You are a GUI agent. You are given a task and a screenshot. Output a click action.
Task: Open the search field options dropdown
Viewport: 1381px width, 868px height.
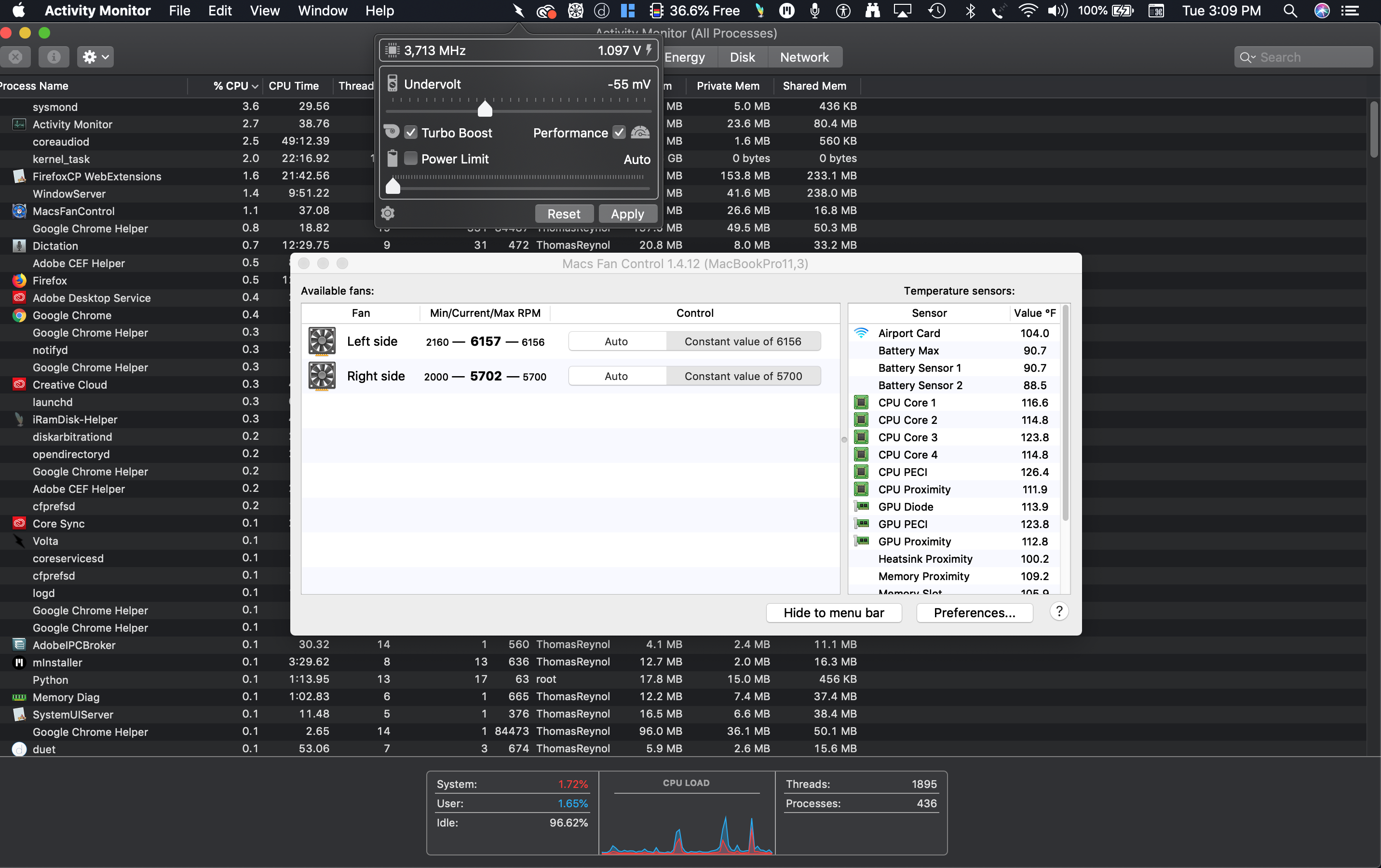tap(1247, 57)
